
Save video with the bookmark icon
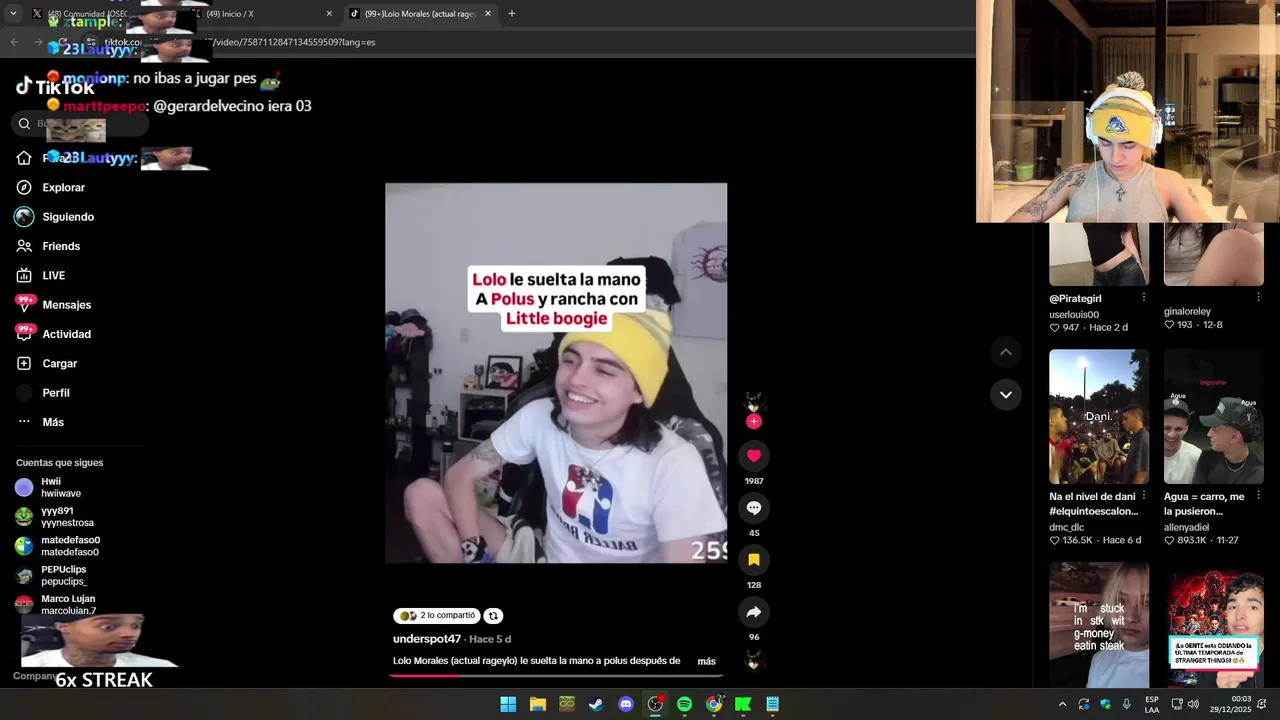[754, 560]
